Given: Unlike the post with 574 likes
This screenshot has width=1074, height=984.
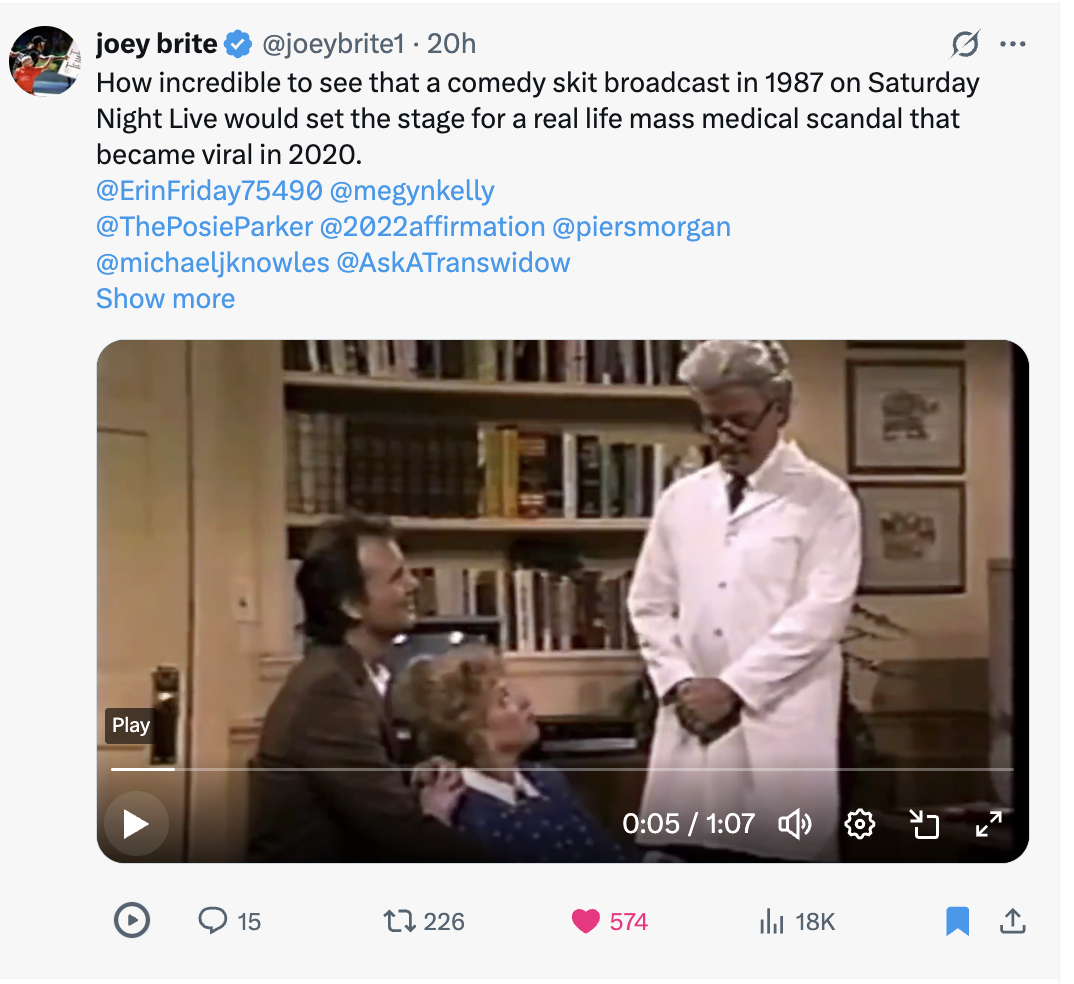Looking at the screenshot, I should [x=609, y=921].
